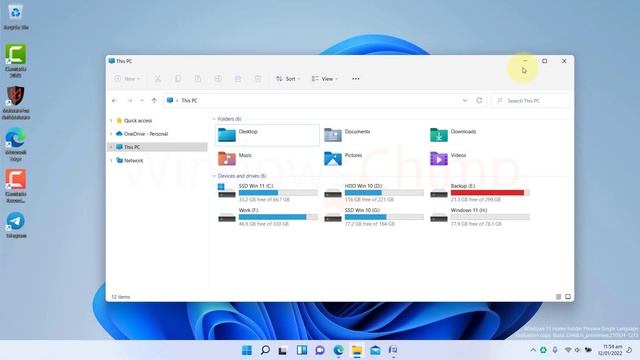Click the Delete trash icon in toolbar
Viewport: 640px width, 360px height.
pos(258,79)
